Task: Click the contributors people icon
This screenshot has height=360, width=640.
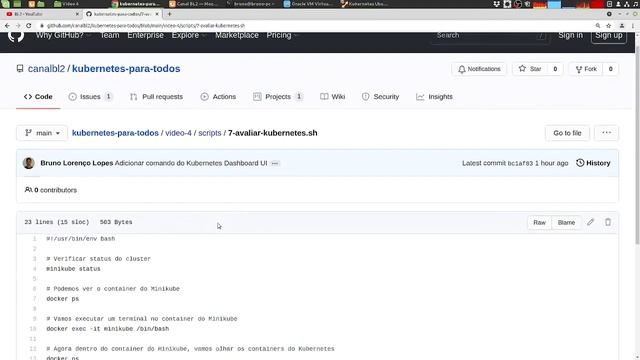Action: click(x=28, y=190)
